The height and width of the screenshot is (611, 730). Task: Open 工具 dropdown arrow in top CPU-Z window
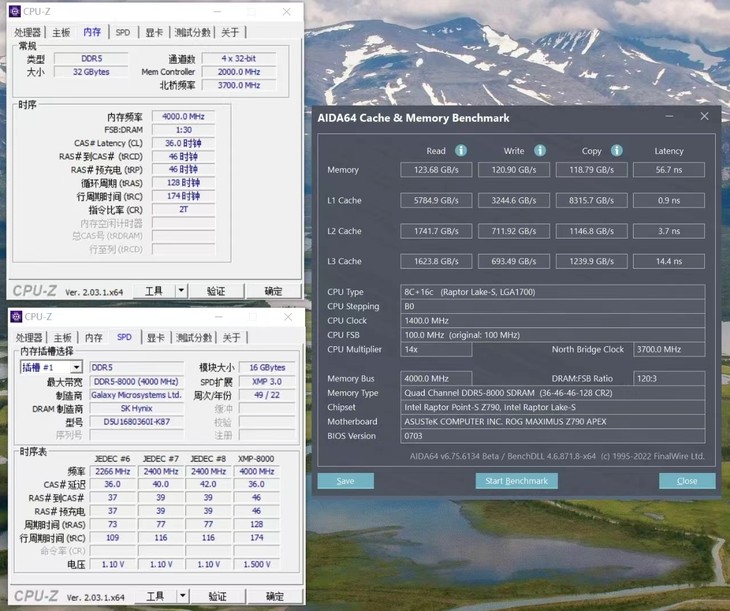click(181, 291)
